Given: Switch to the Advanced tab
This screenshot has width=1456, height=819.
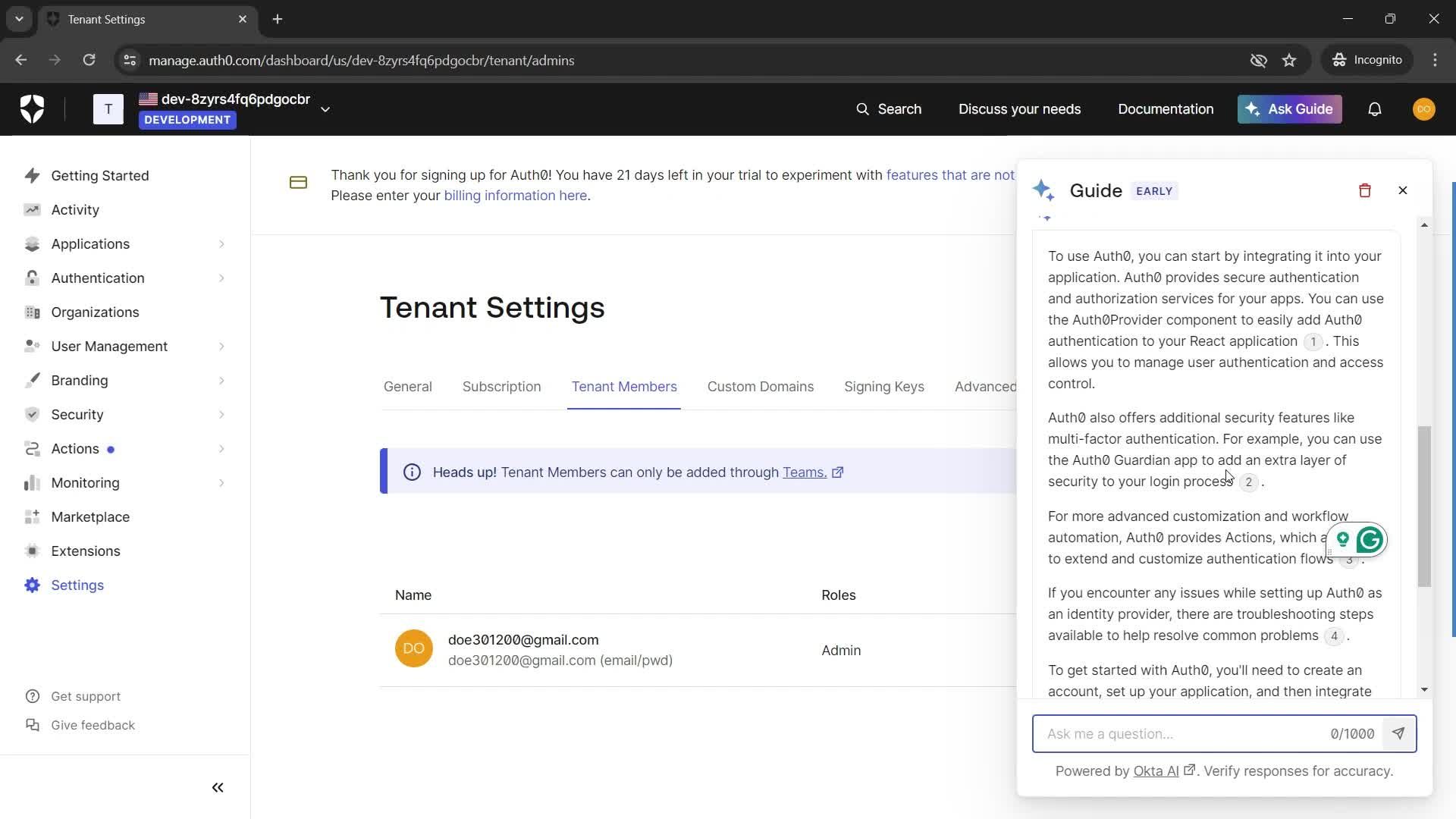Looking at the screenshot, I should pyautogui.click(x=985, y=386).
